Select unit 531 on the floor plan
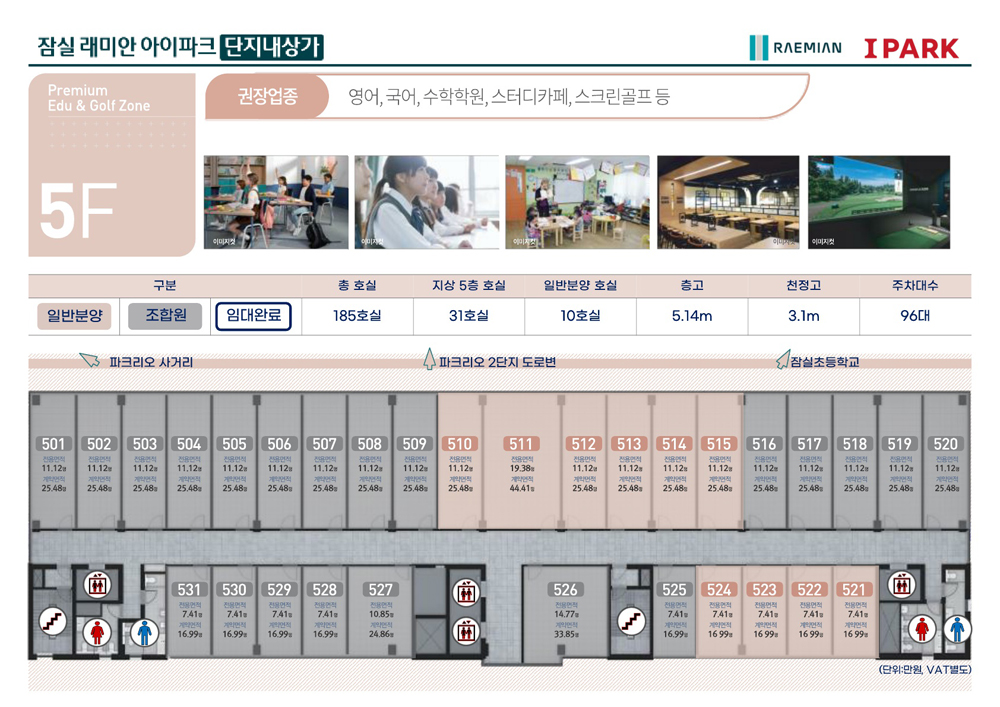Screen dimensions: 1000x707 pyautogui.click(x=189, y=612)
